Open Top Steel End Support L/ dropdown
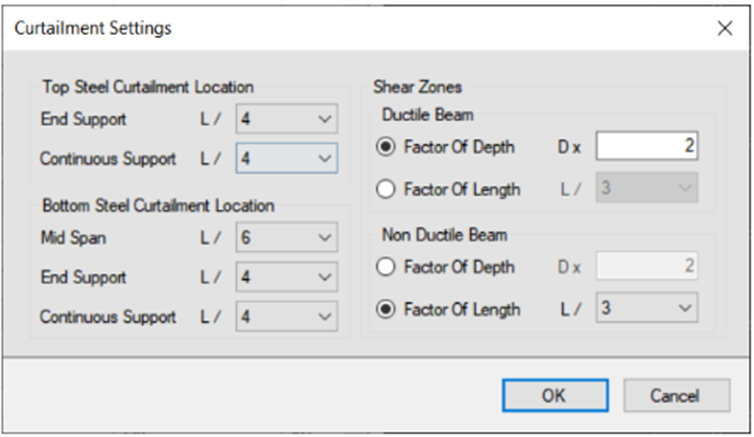The image size is (754, 437). click(287, 118)
